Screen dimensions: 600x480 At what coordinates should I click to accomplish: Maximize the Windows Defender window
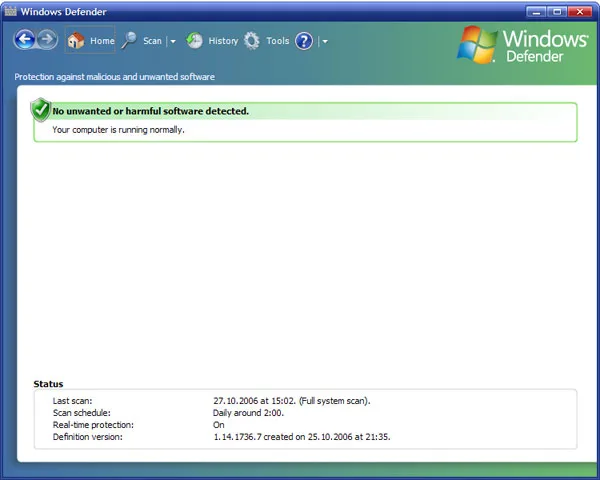557,12
